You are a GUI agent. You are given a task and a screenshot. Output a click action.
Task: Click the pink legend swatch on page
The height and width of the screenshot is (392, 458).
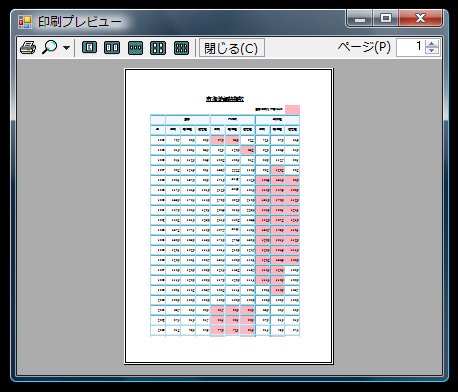pos(292,109)
